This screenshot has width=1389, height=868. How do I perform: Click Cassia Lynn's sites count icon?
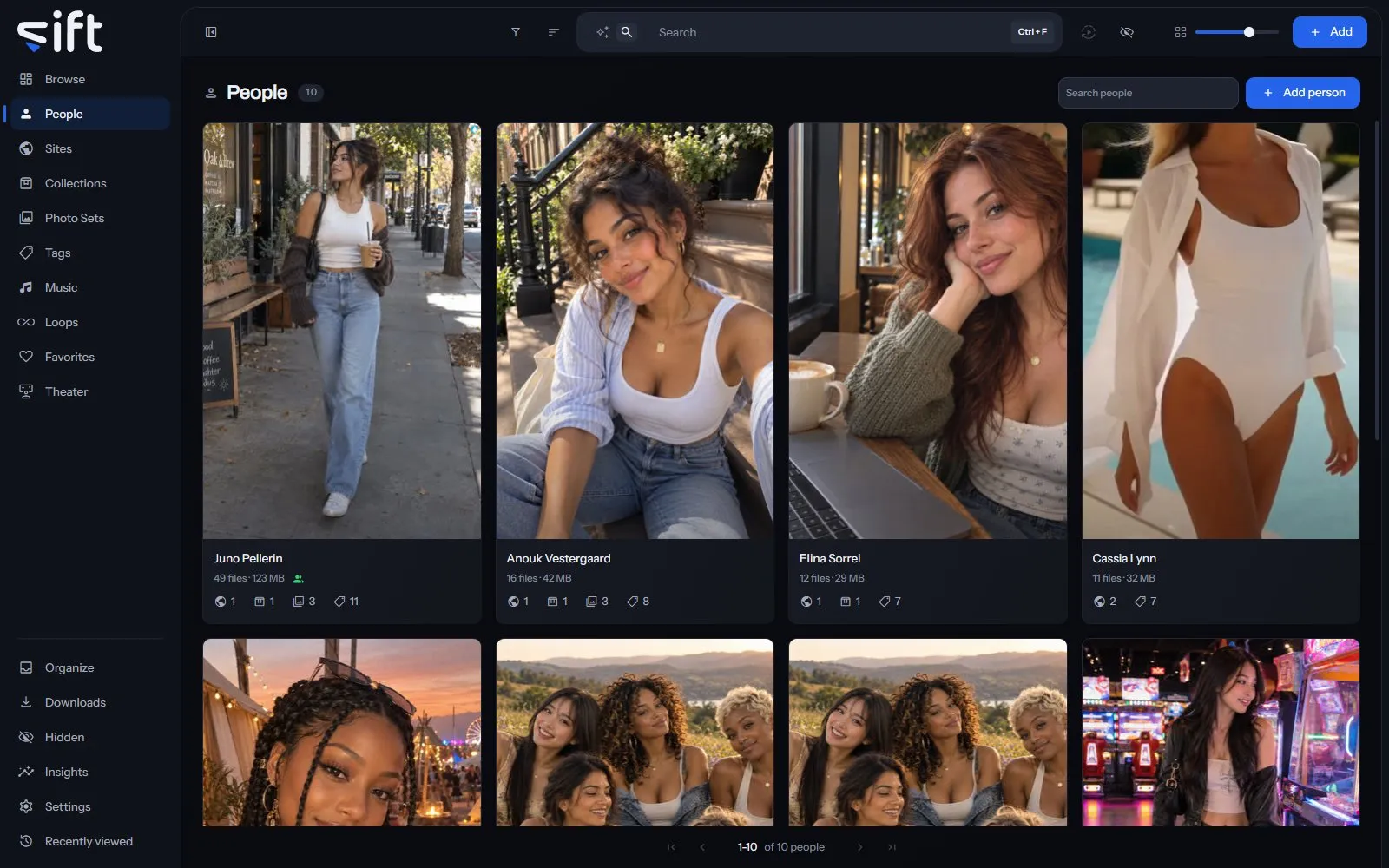pyautogui.click(x=1099, y=602)
